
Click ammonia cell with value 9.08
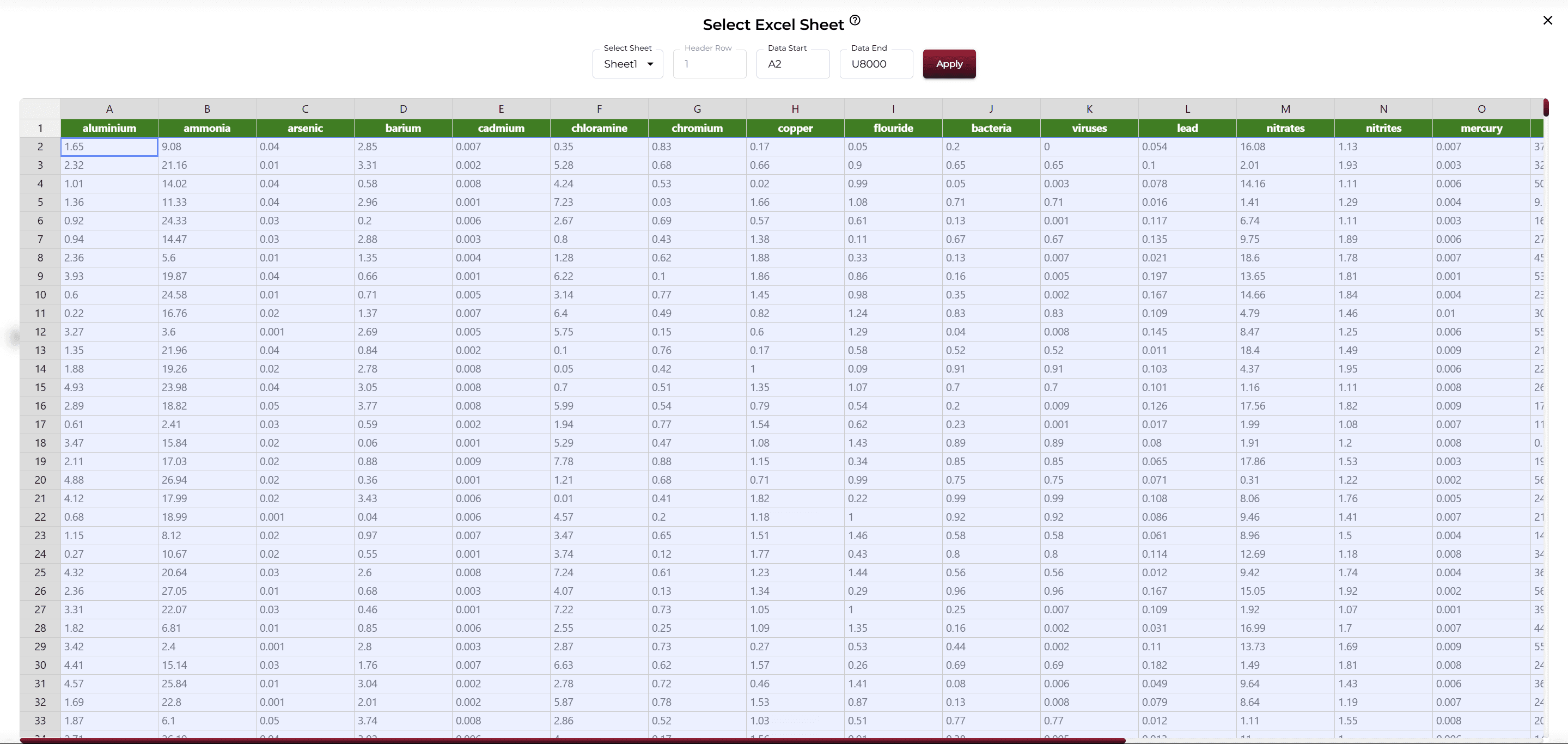tap(208, 147)
